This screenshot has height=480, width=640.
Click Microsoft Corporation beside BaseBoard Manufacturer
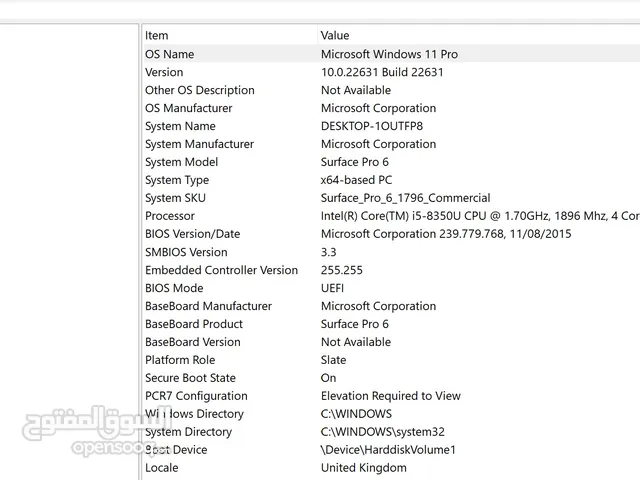point(378,306)
